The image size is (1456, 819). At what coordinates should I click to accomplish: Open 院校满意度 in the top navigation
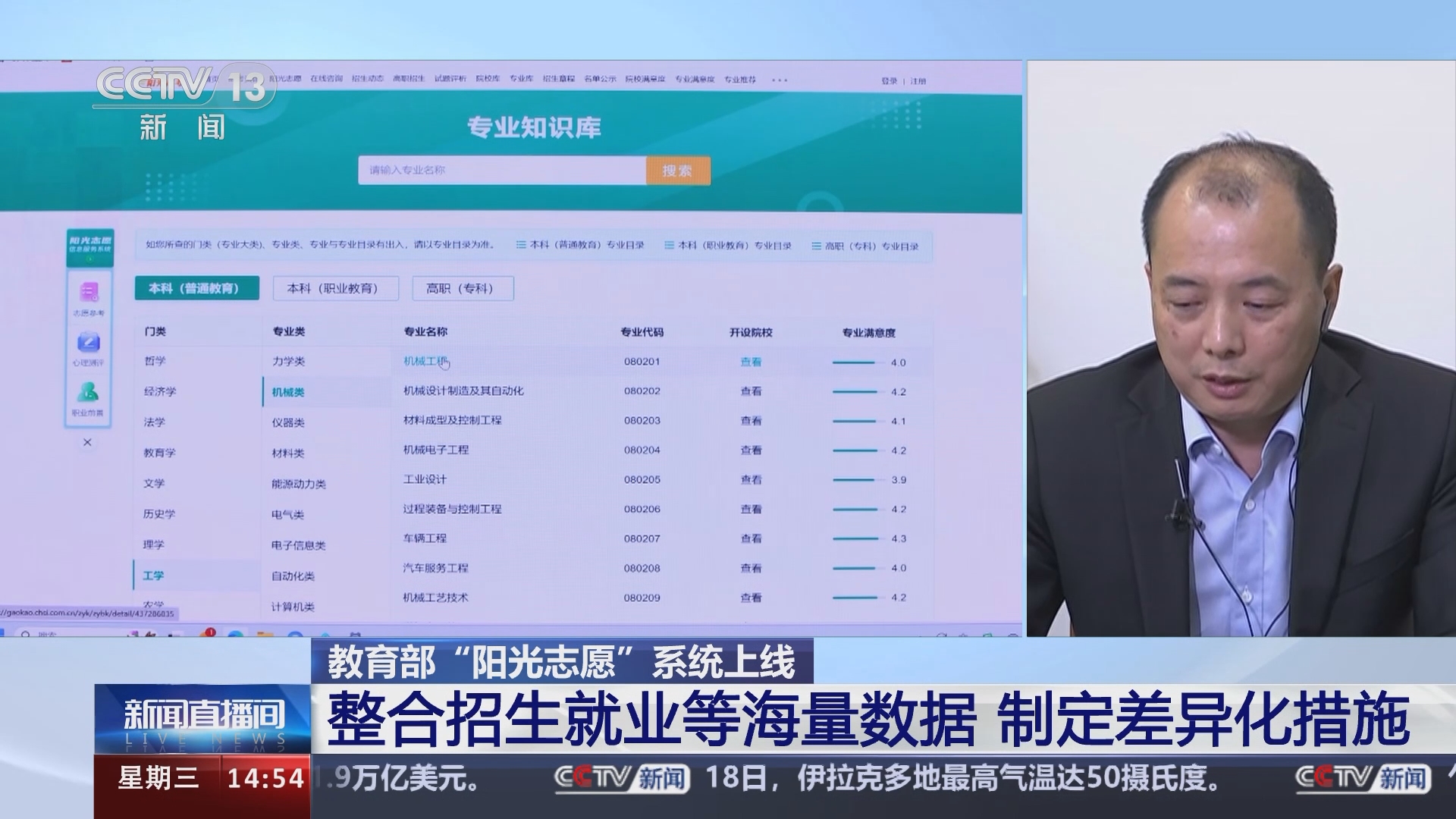point(646,78)
